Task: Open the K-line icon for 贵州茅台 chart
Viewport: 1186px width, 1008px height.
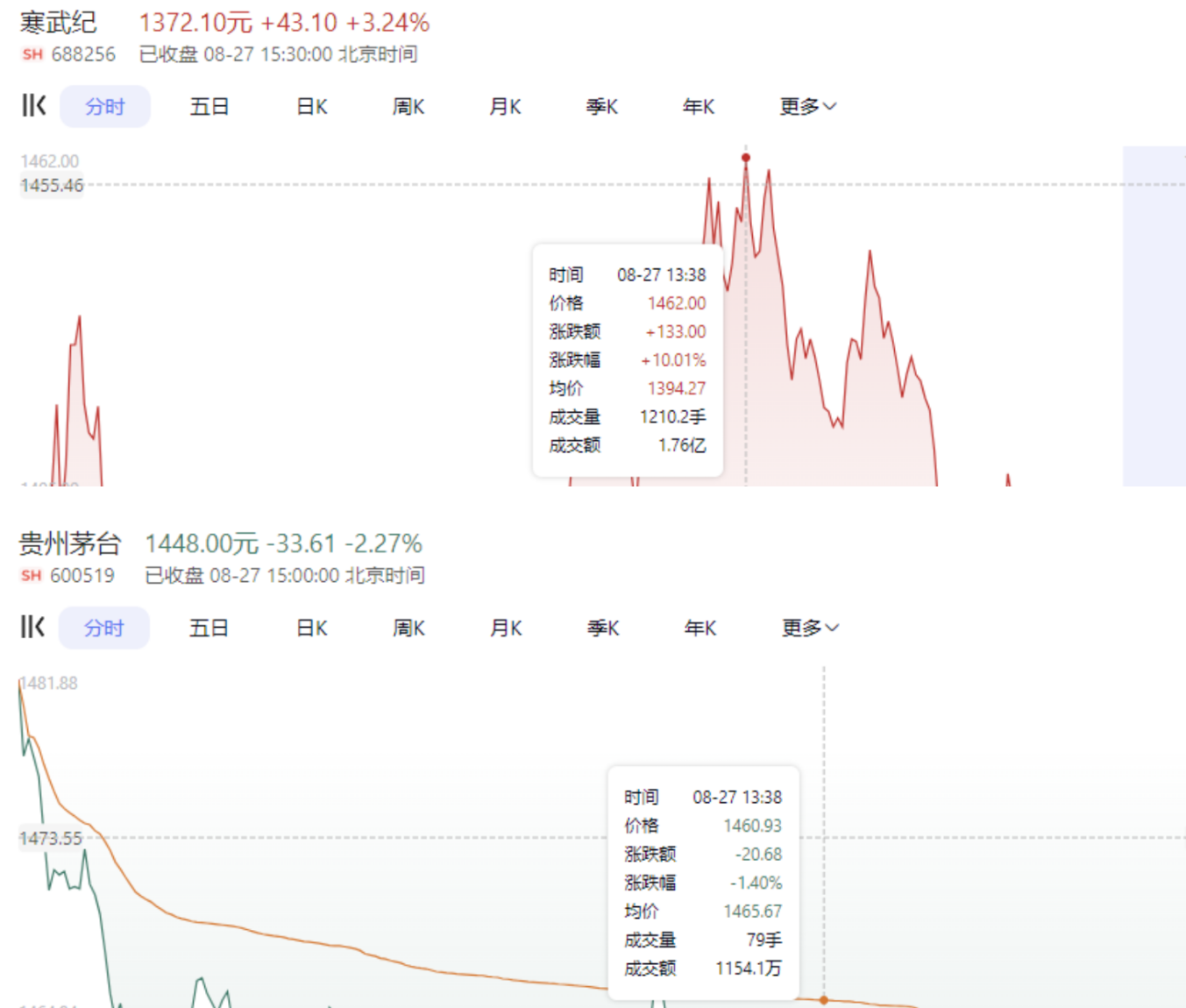Action: coord(32,628)
